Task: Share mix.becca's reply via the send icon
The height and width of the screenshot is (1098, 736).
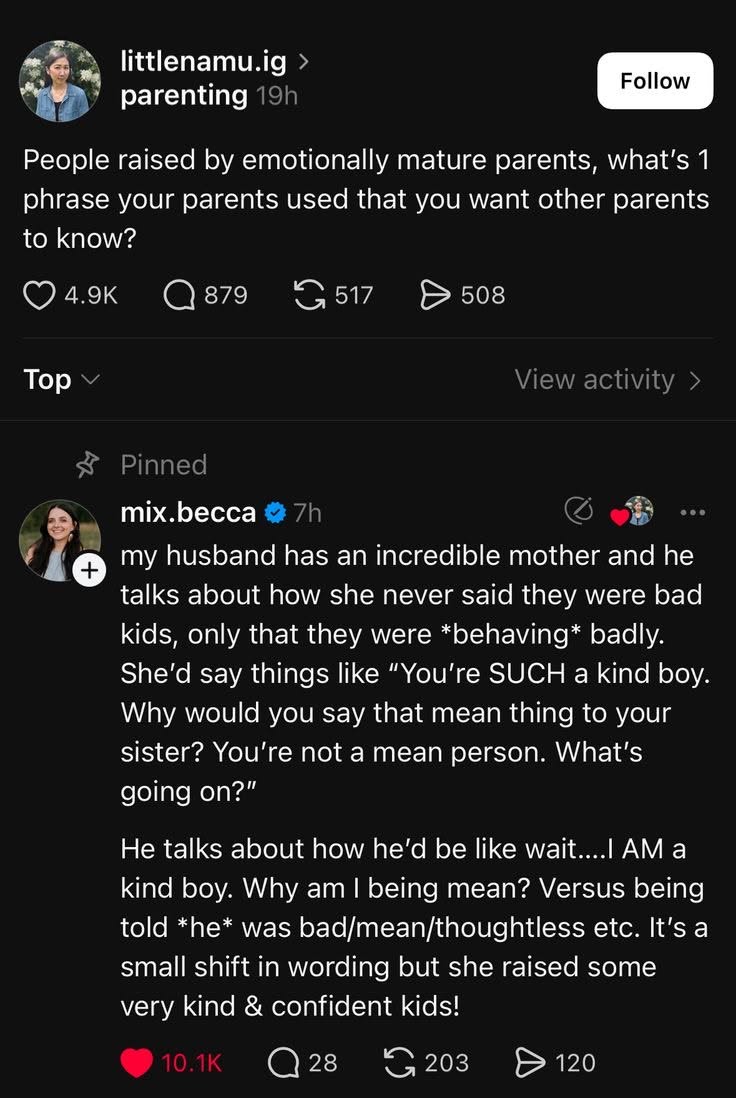Action: point(530,1062)
